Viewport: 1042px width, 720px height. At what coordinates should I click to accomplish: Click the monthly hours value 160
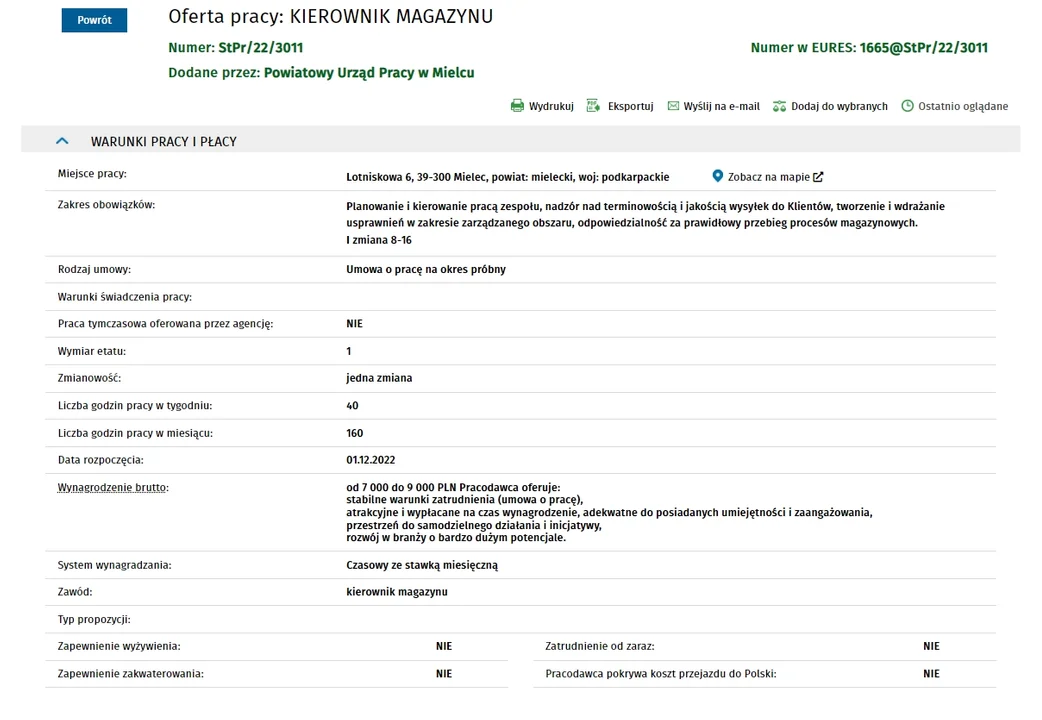[x=355, y=433]
